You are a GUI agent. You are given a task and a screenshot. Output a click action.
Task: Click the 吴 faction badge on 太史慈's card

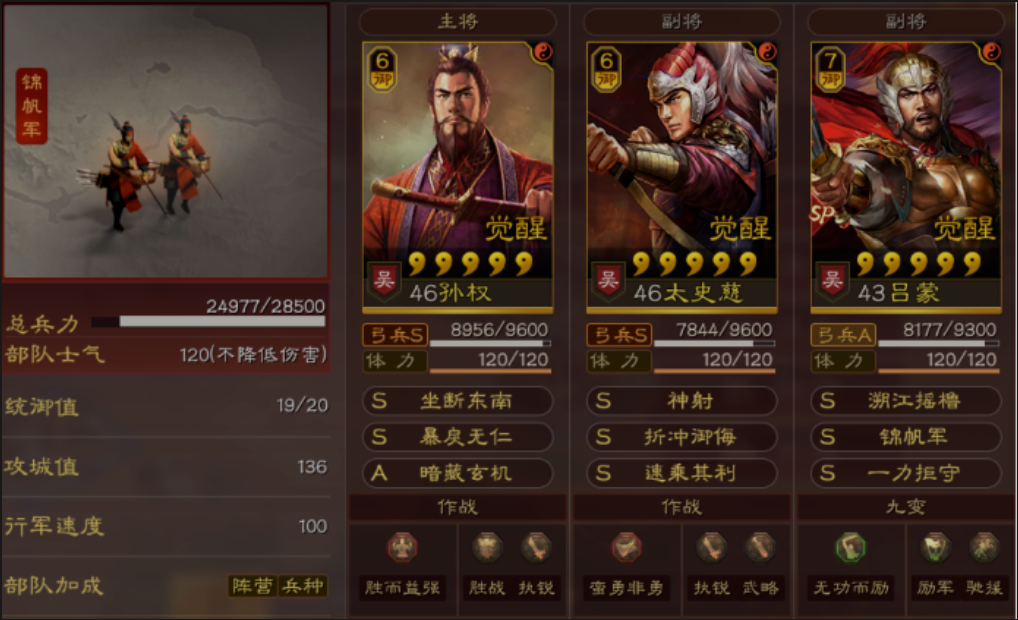pos(608,281)
